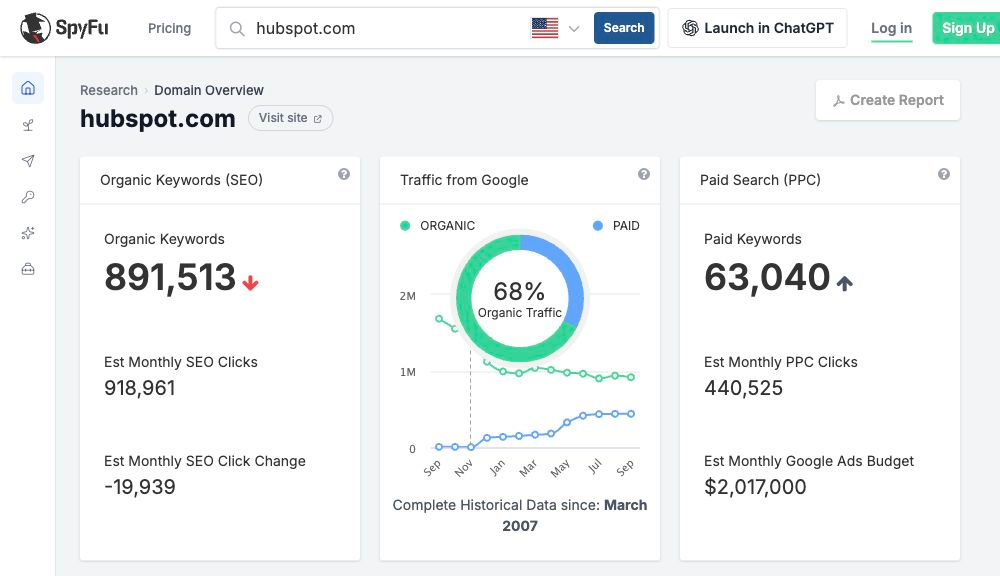Viewport: 1000px width, 576px height.
Task: Click the green ORGANIC legend dot
Action: coord(405,226)
